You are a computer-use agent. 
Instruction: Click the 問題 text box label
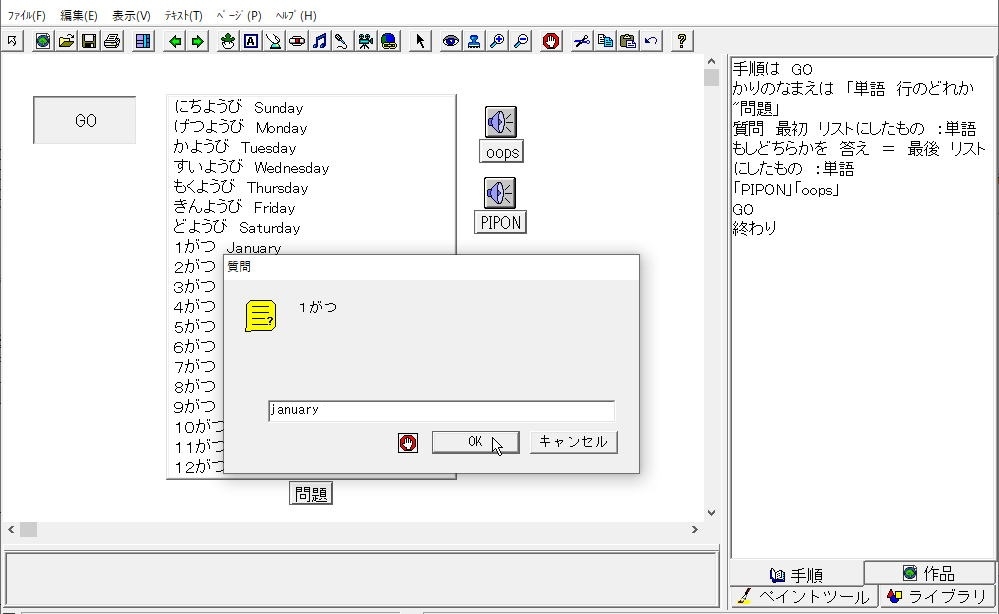pyautogui.click(x=311, y=494)
